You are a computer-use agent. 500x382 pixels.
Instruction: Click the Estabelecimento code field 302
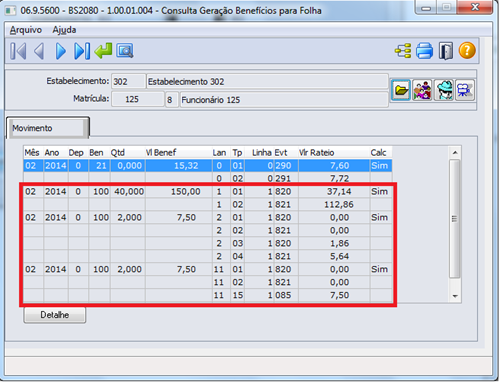(128, 81)
